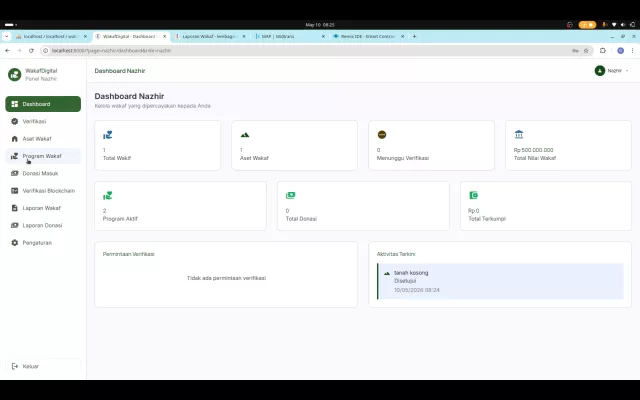The width and height of the screenshot is (640, 400).
Task: Open Laporan Wakaf in sidebar
Action: pos(43,208)
